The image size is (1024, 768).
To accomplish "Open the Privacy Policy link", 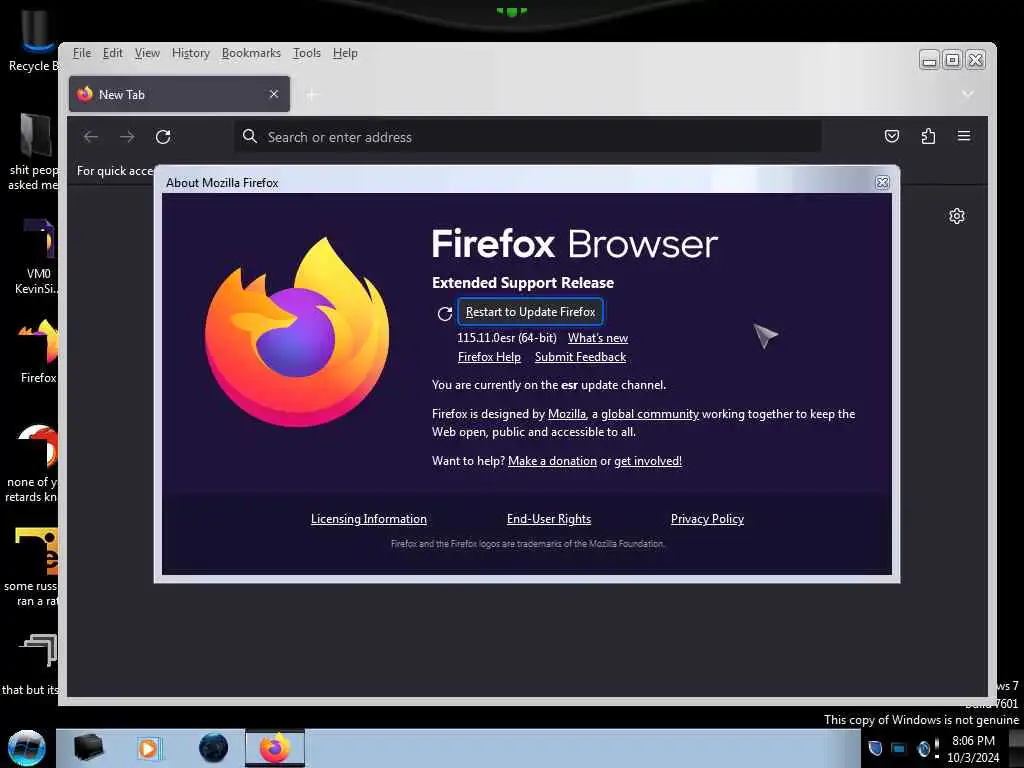I will [707, 519].
